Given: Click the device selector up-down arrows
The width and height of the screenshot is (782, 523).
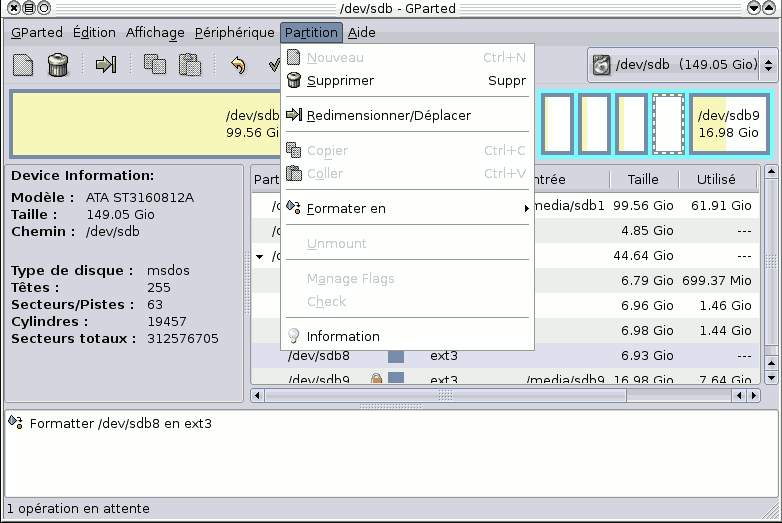Looking at the screenshot, I should pyautogui.click(x=768, y=65).
